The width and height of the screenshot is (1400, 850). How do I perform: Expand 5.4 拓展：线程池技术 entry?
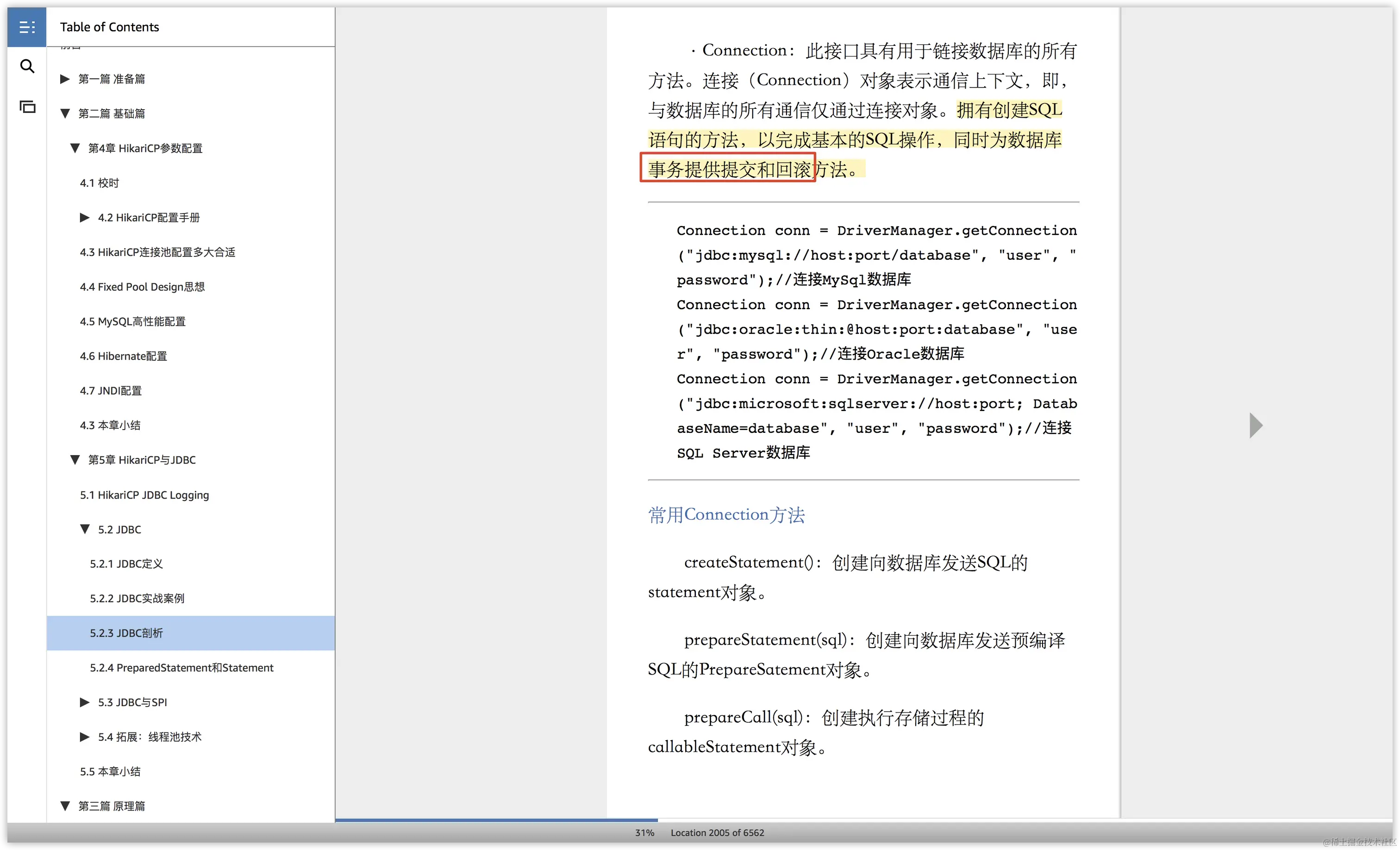[x=85, y=737]
